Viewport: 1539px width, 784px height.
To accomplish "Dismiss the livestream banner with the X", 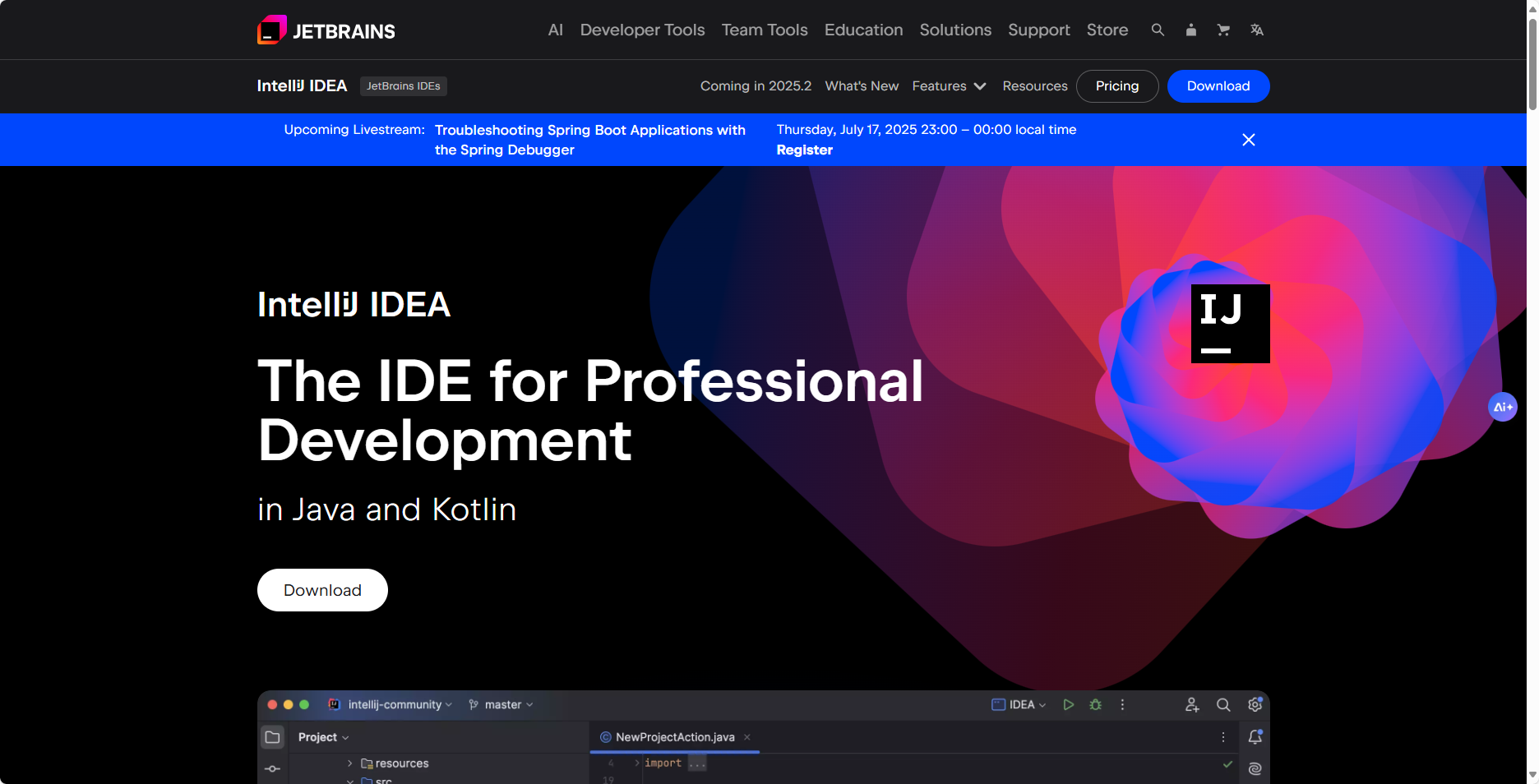I will click(x=1248, y=140).
